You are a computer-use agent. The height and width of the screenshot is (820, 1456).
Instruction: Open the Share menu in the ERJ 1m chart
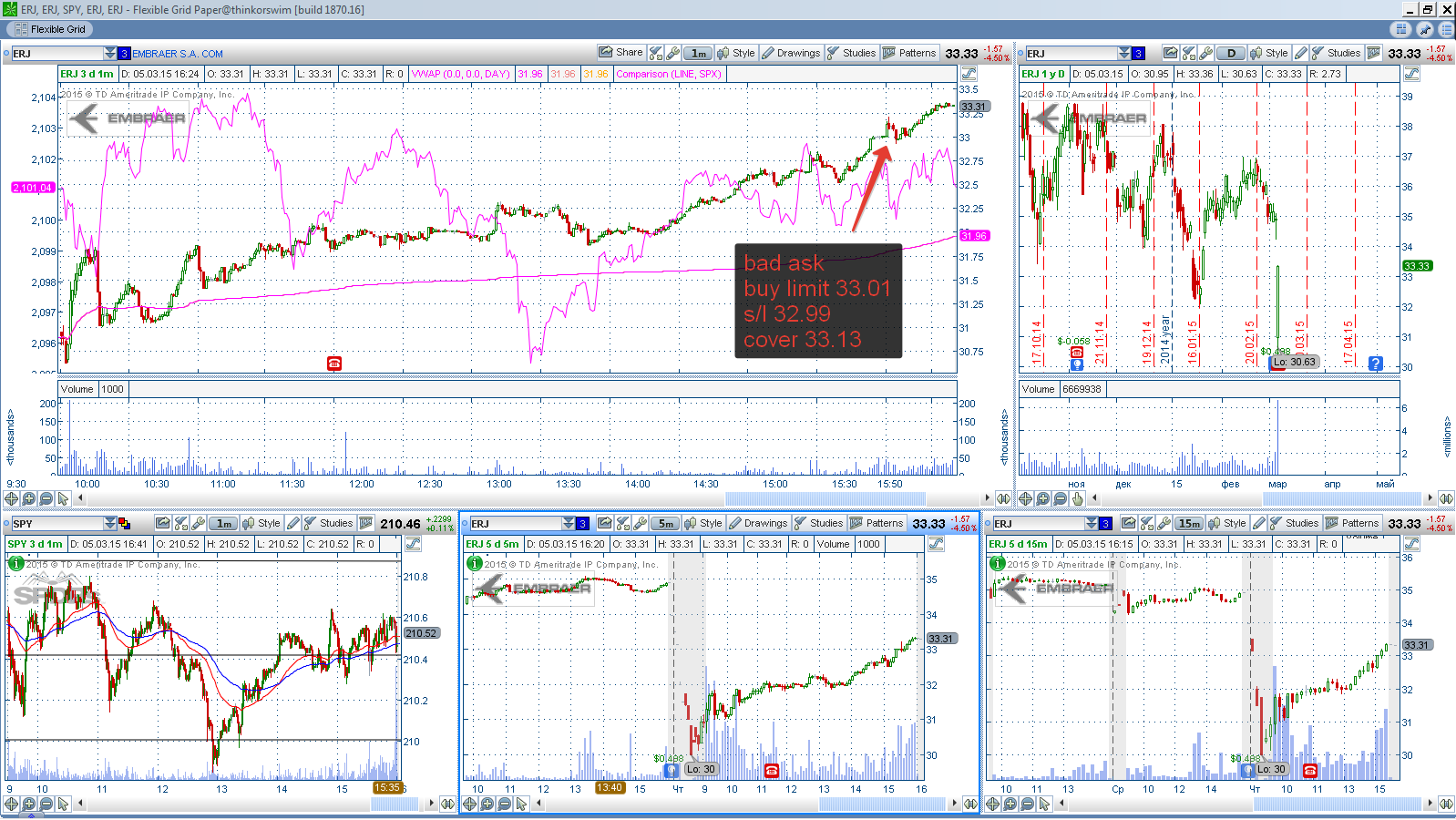620,53
